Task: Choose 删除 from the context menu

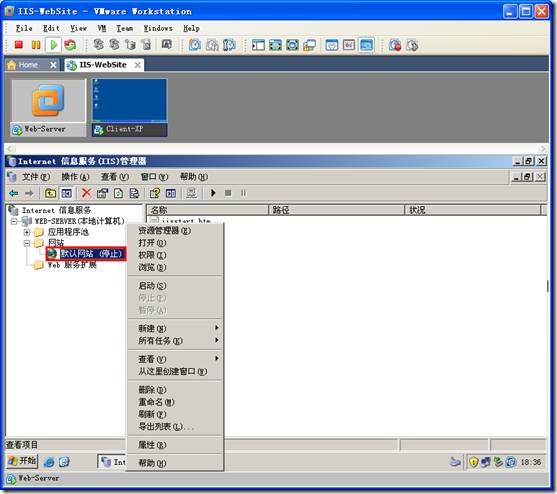Action: point(175,390)
